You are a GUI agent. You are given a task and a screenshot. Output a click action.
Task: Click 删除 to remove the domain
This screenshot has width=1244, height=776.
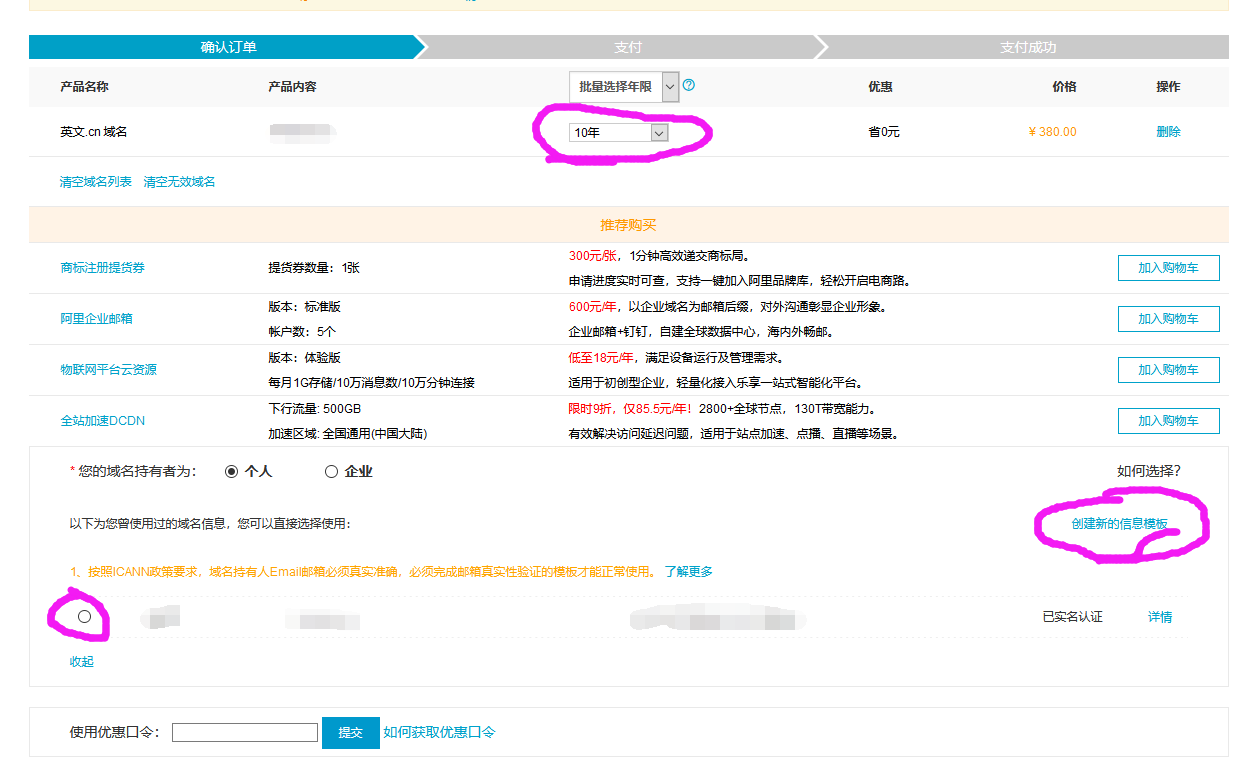coord(1168,131)
